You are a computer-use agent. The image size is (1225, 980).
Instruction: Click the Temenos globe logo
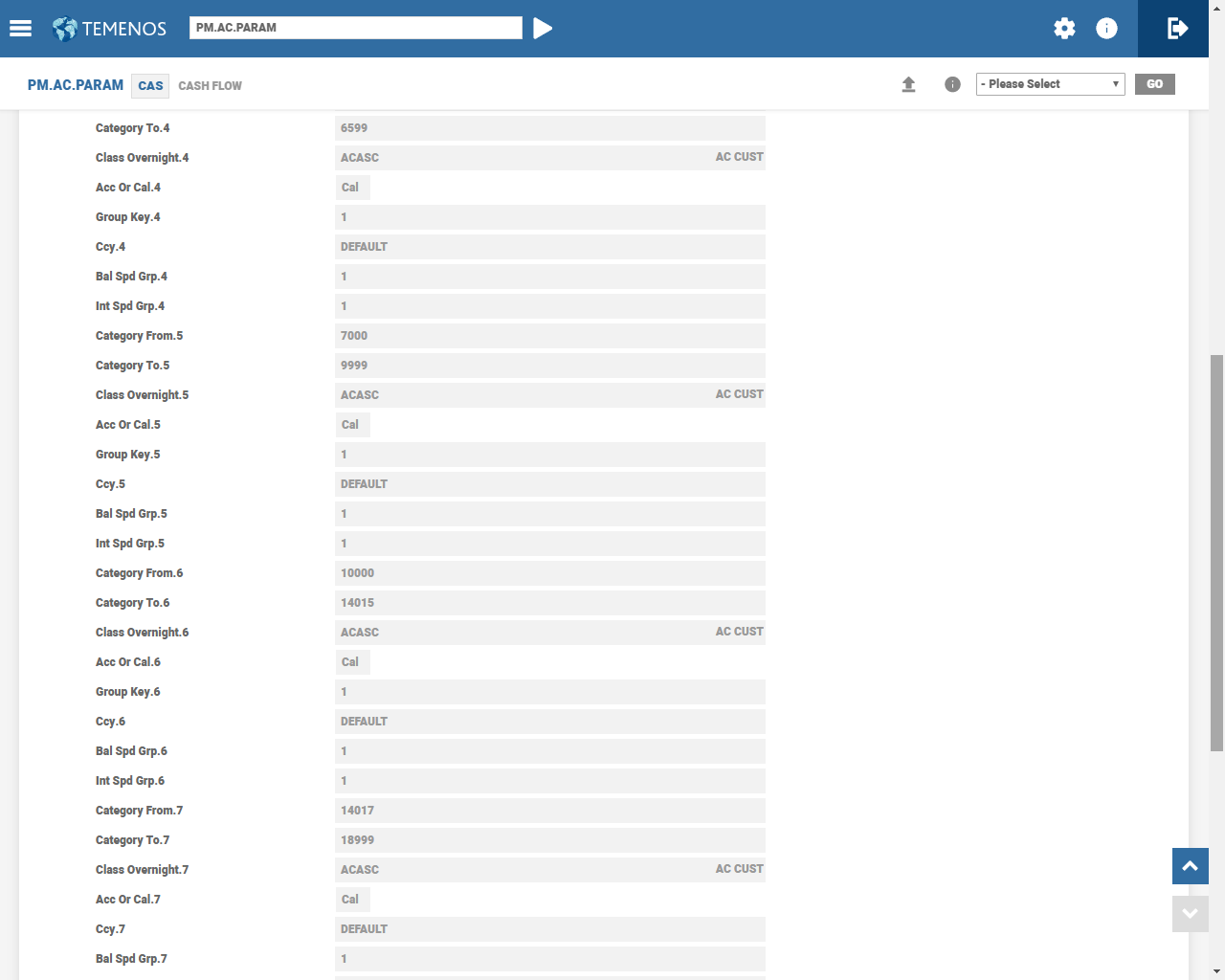65,29
